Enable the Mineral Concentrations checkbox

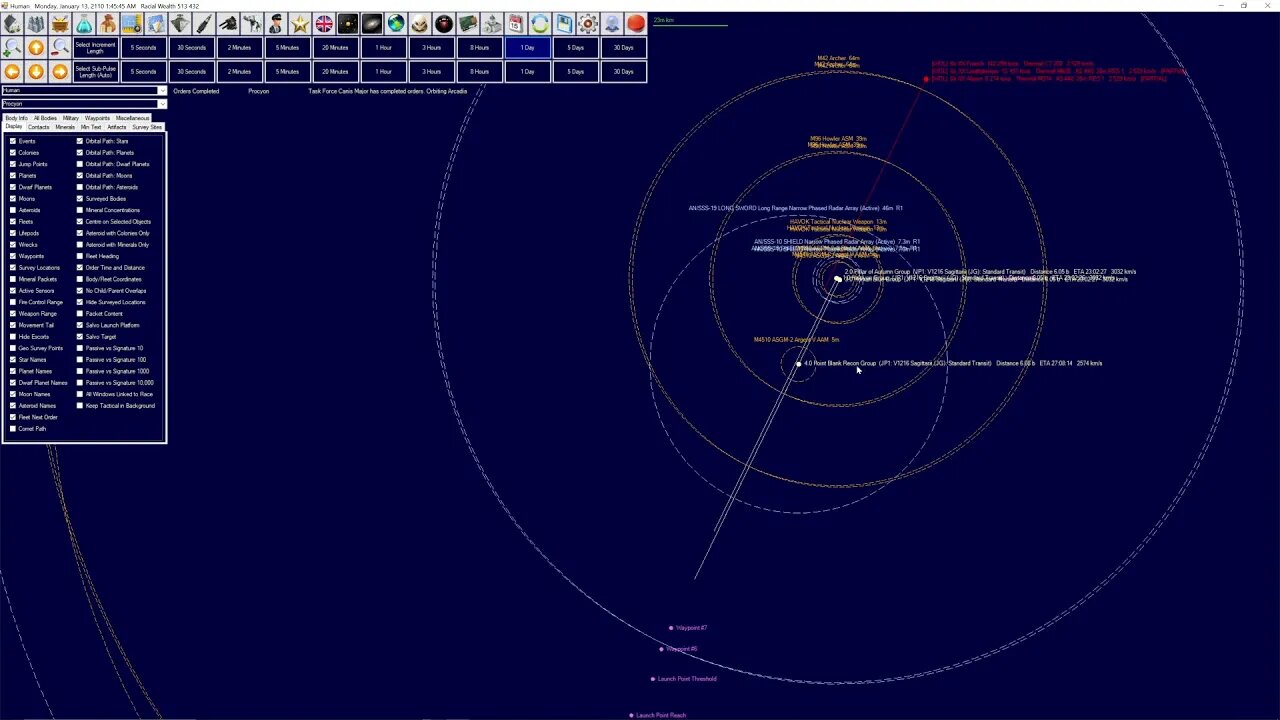[80, 210]
